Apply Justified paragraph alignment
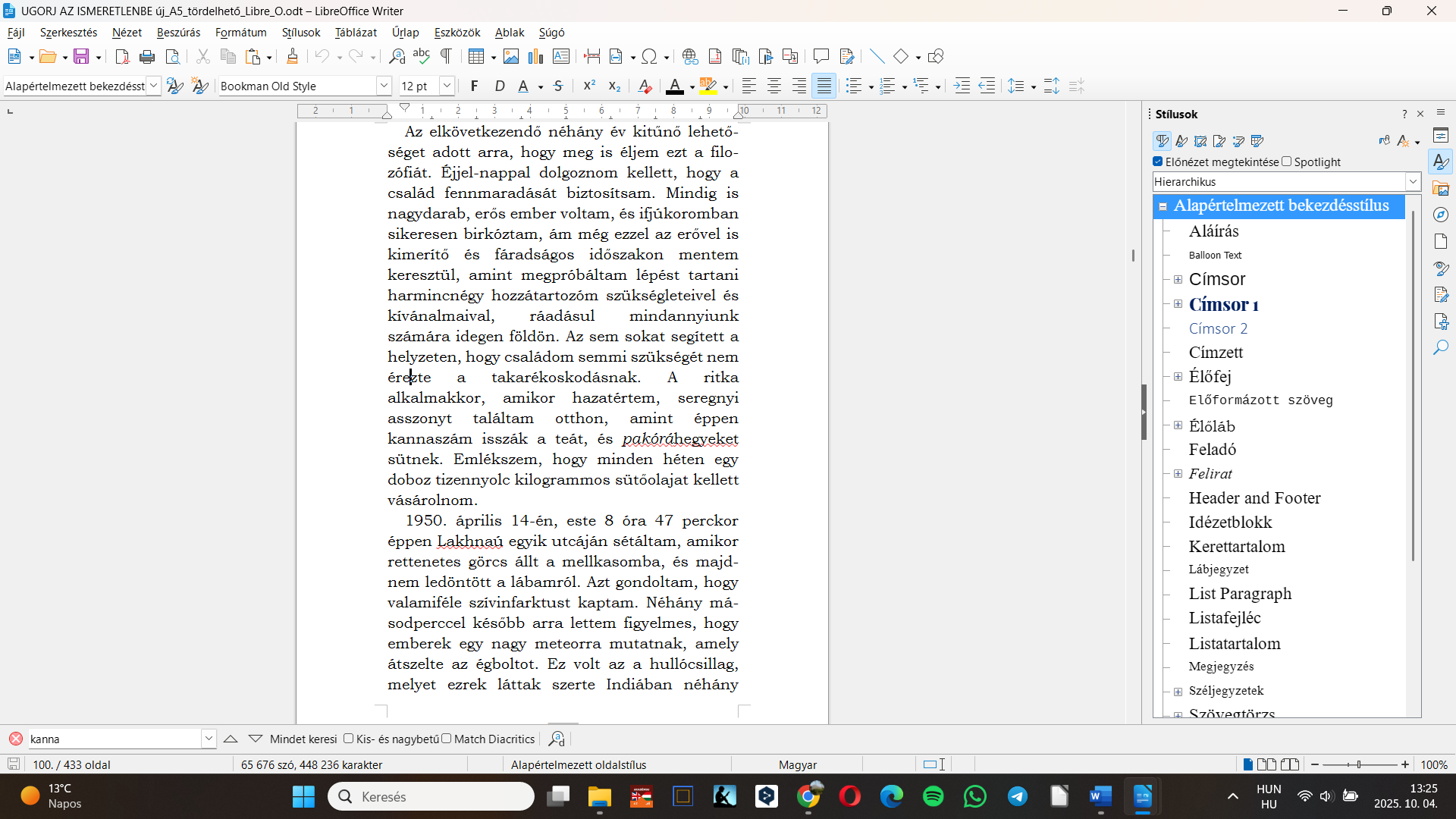Viewport: 1456px width, 819px height. [x=824, y=86]
